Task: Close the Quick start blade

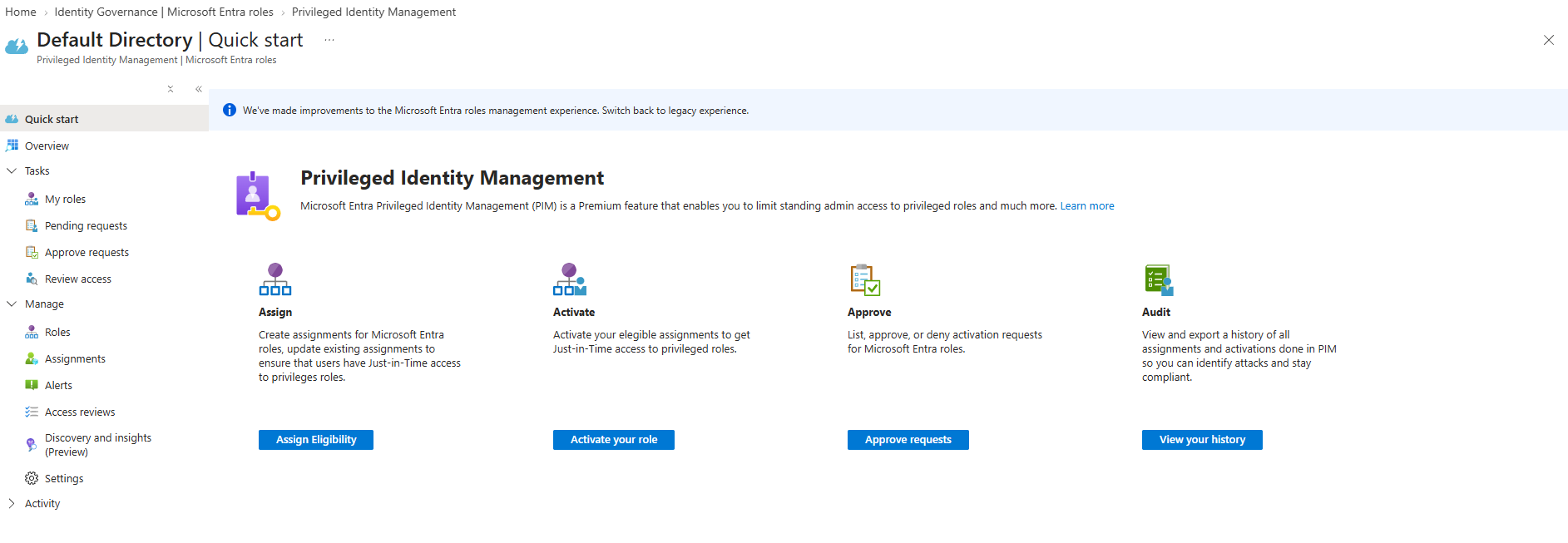Action: click(1549, 40)
